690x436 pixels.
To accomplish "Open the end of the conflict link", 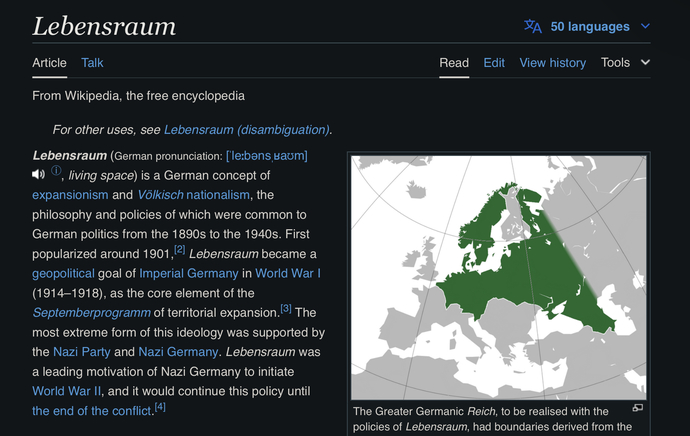I will pyautogui.click(x=92, y=411).
